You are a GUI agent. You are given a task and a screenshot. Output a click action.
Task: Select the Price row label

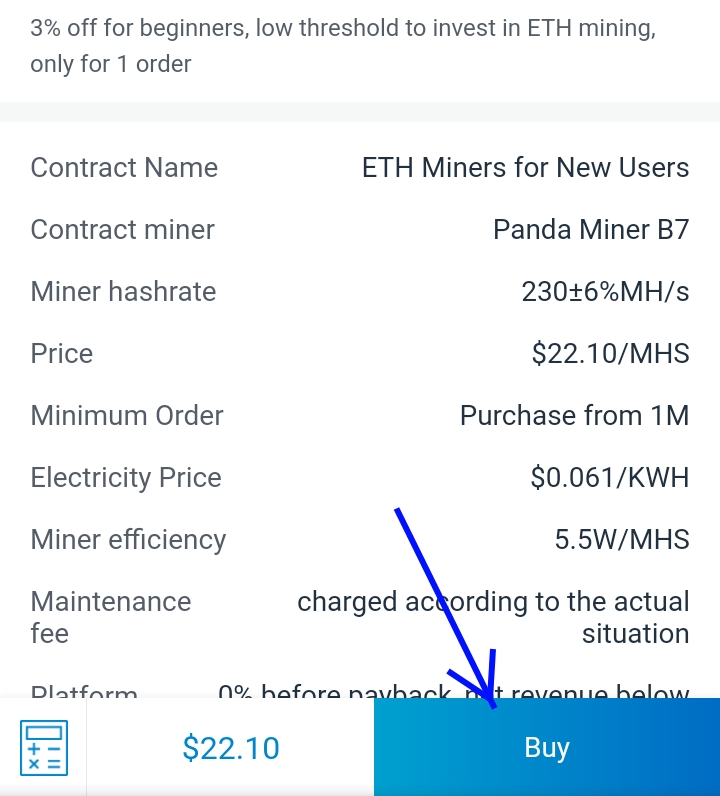coord(61,353)
